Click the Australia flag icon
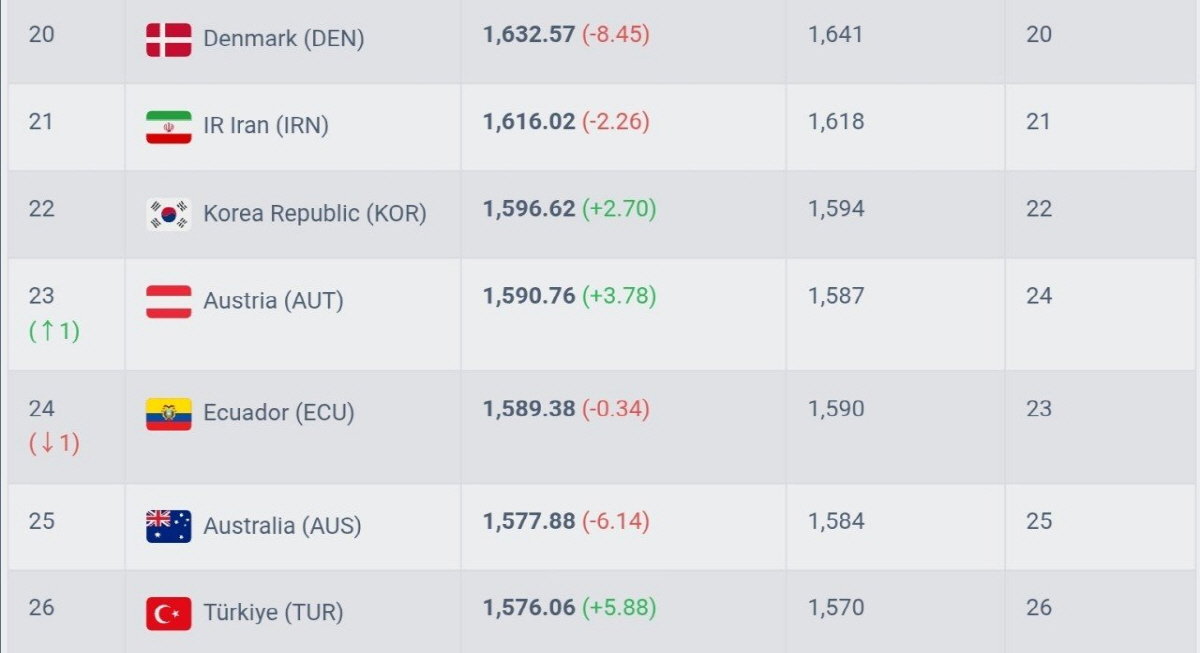 (168, 526)
